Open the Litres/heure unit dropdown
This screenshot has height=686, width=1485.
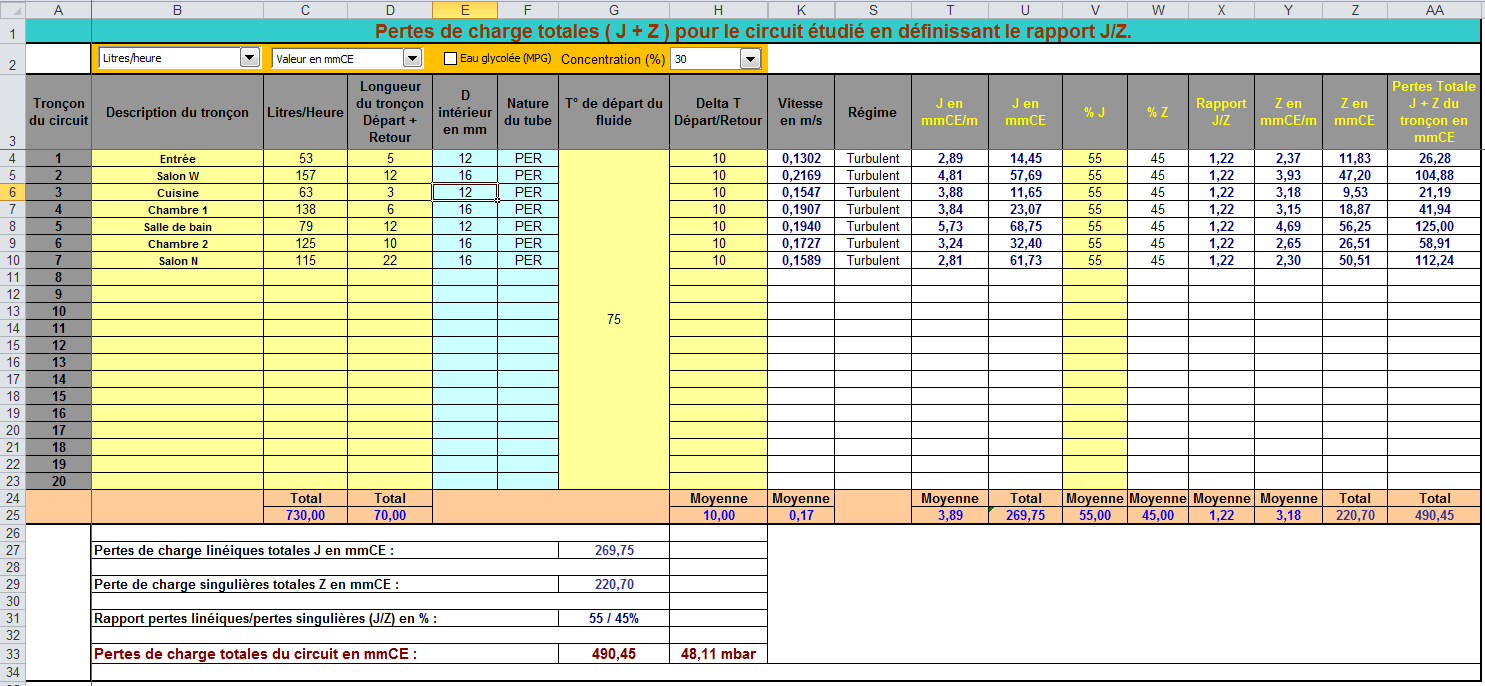pos(249,58)
